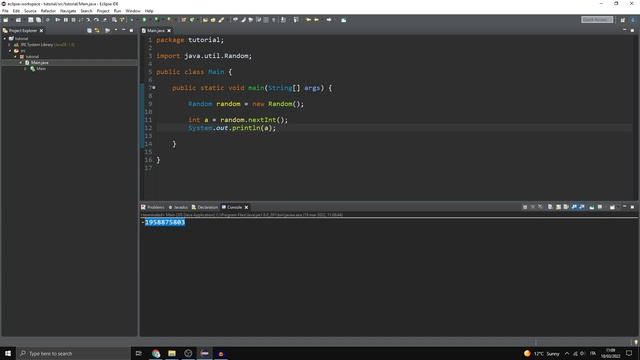Maximize the Project Explorer view
The height and width of the screenshot is (360, 640).
tap(131, 30)
